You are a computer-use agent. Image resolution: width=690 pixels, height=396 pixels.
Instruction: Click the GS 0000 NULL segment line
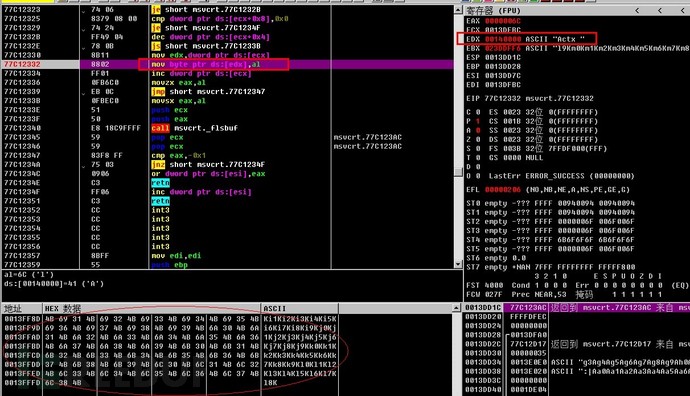click(516, 158)
